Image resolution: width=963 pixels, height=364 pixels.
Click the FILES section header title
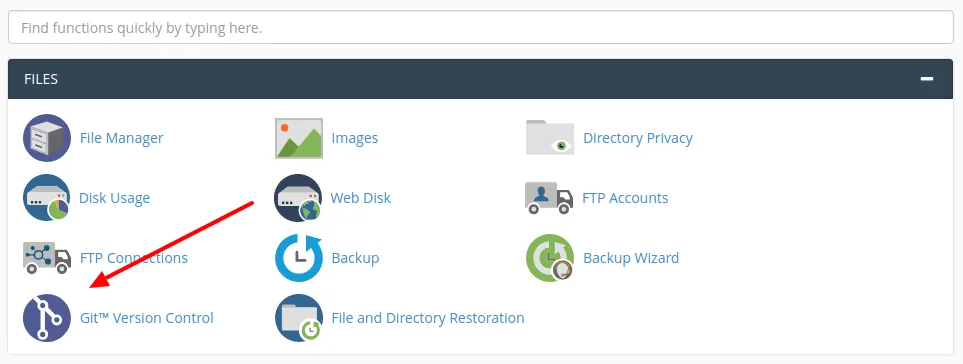[41, 79]
